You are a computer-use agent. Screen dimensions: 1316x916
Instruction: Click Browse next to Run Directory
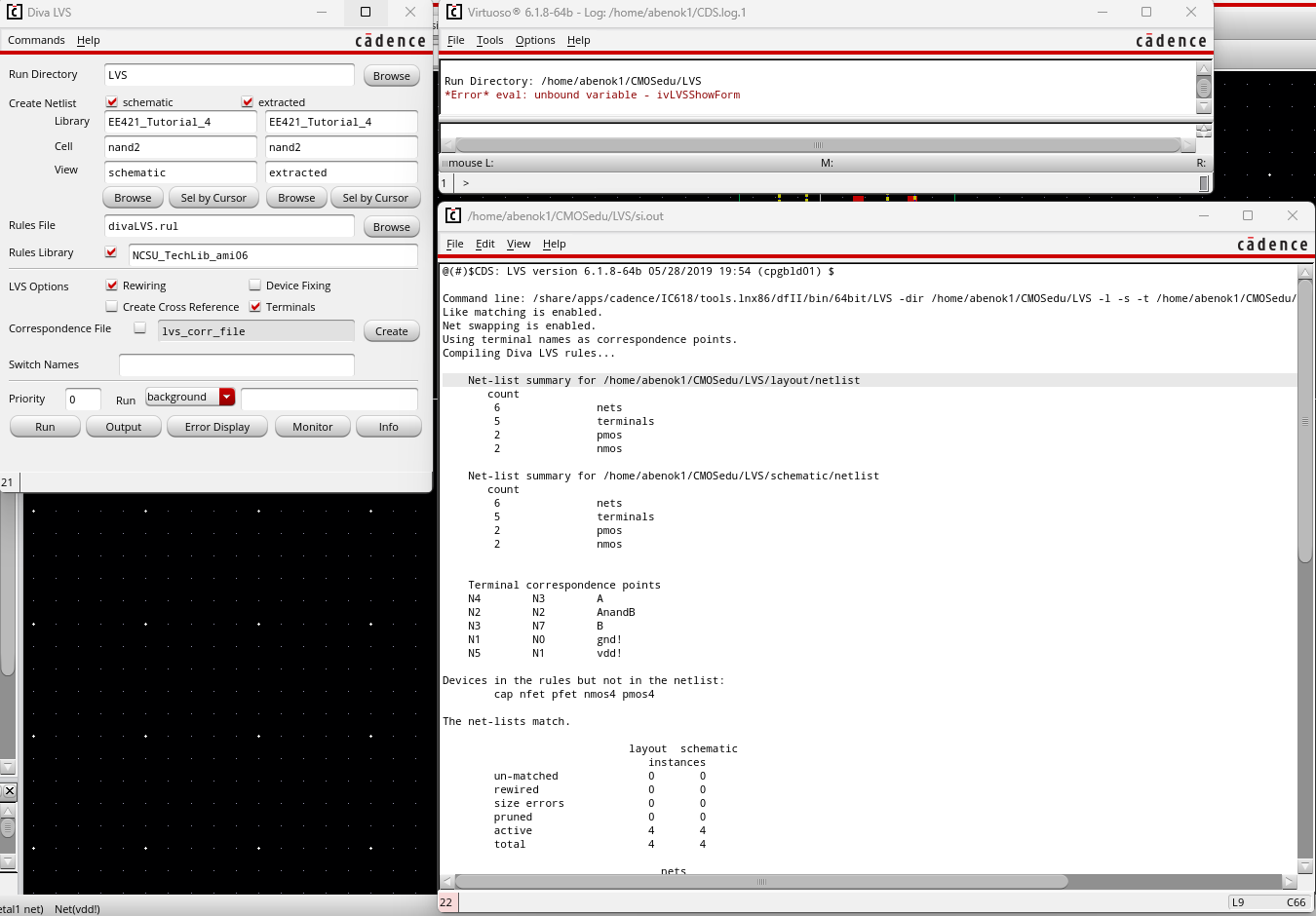point(392,76)
